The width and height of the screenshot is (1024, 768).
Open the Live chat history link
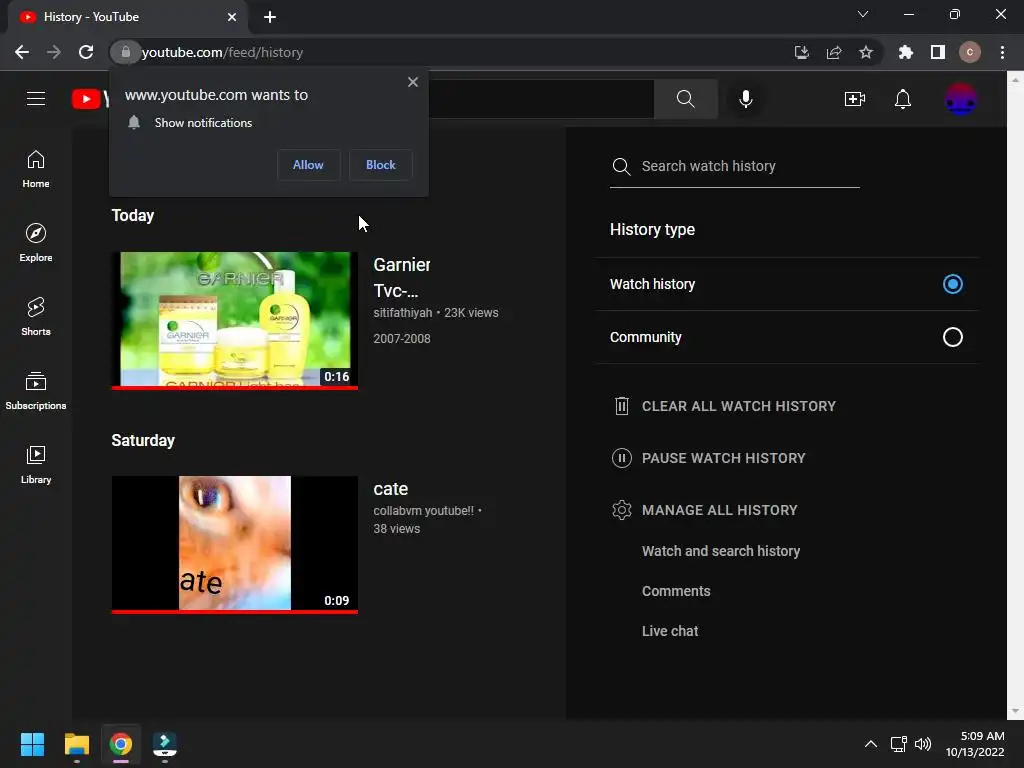click(x=669, y=631)
